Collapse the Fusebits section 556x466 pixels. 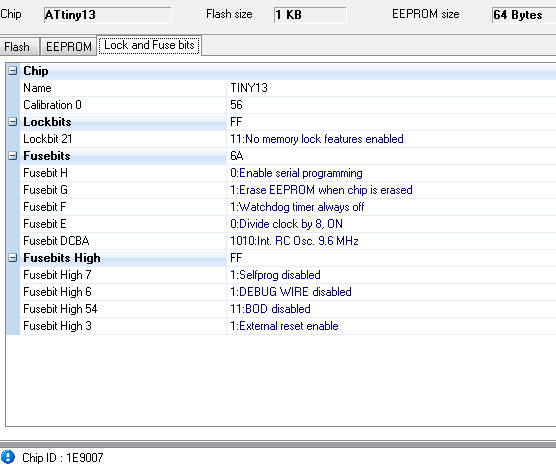tap(12, 156)
